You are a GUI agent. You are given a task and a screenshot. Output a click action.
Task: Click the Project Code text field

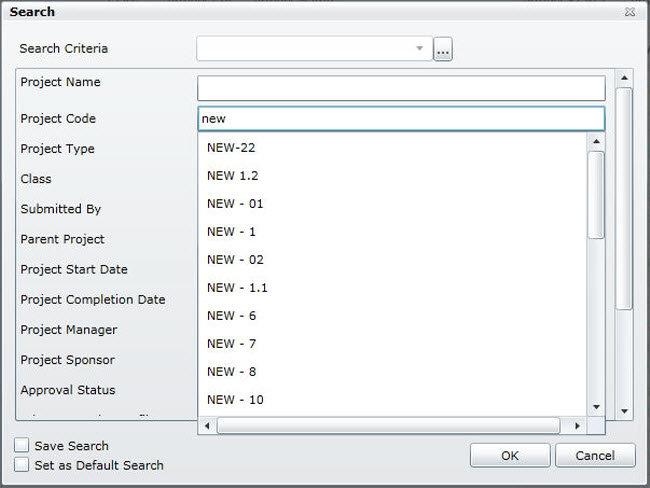[401, 119]
